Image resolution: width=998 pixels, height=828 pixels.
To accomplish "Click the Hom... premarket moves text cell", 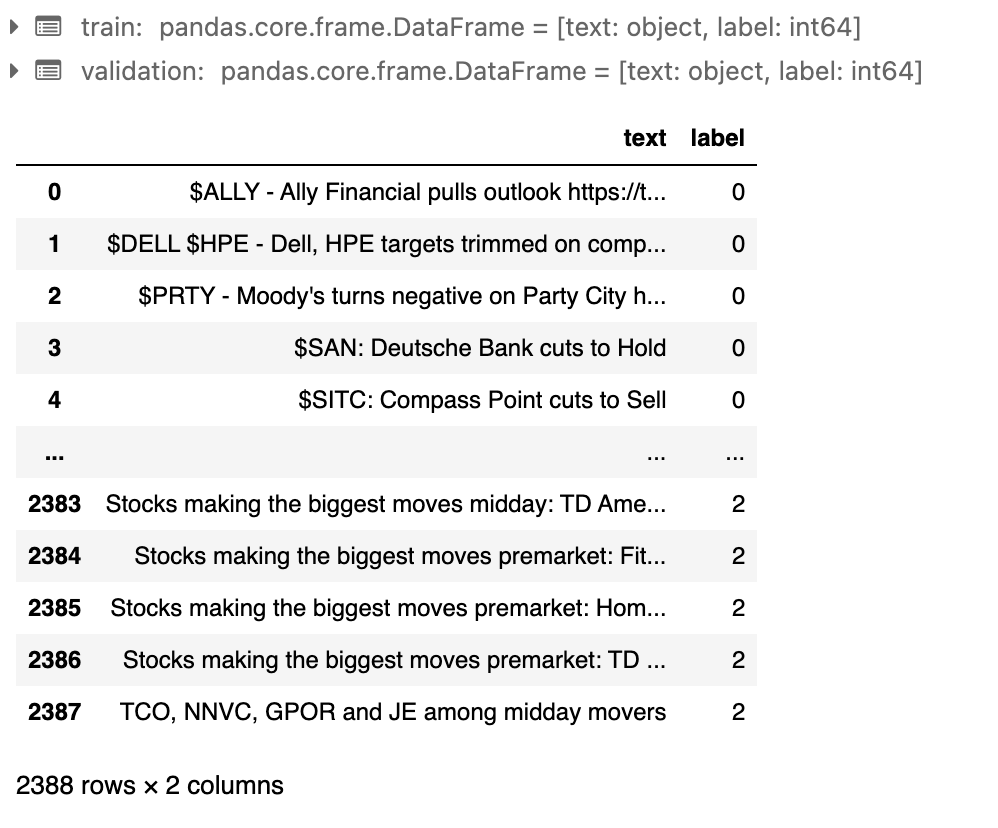I will pos(388,608).
